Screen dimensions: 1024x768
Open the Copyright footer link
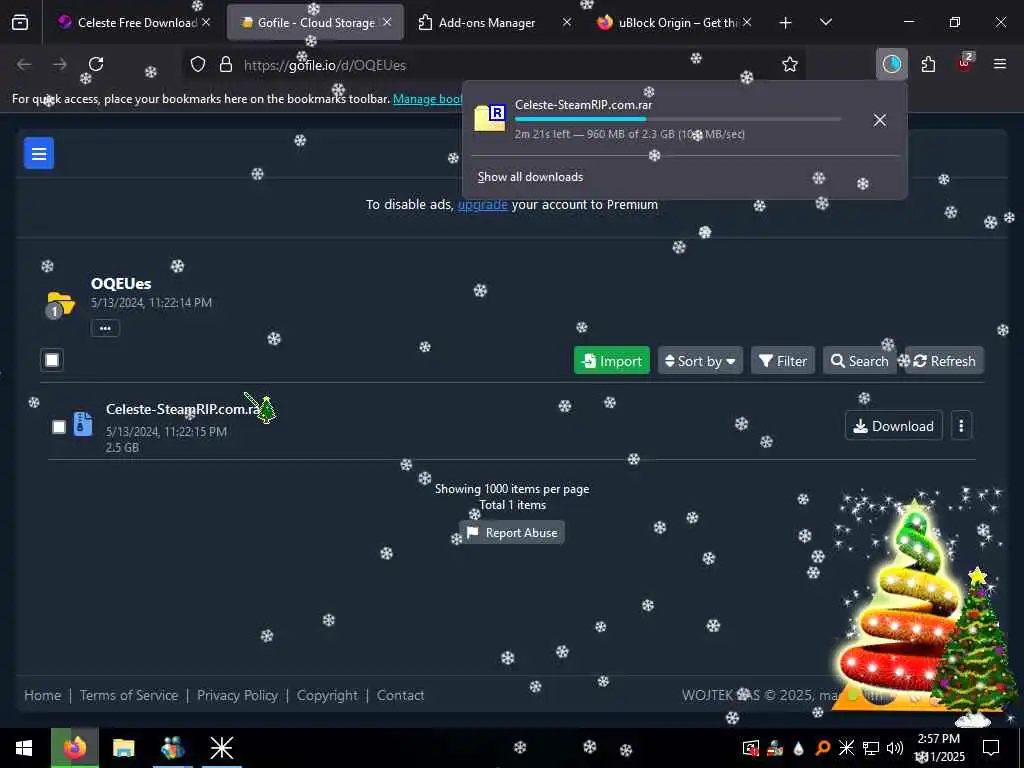click(327, 696)
